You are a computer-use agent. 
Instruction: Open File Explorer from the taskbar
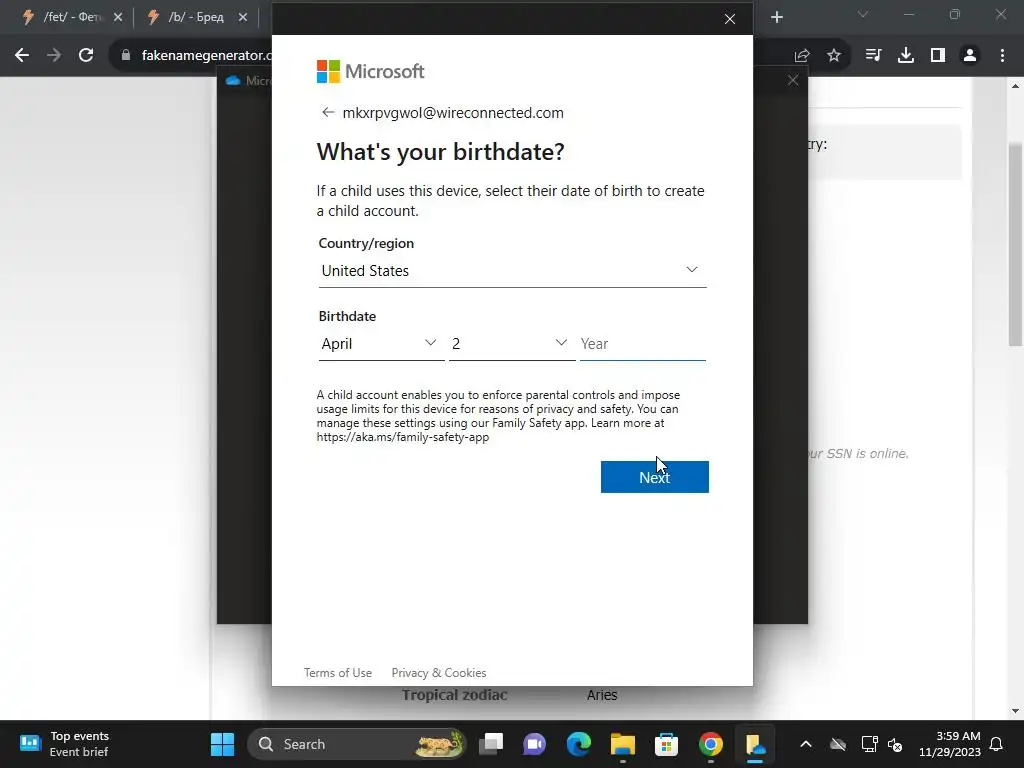tap(622, 744)
